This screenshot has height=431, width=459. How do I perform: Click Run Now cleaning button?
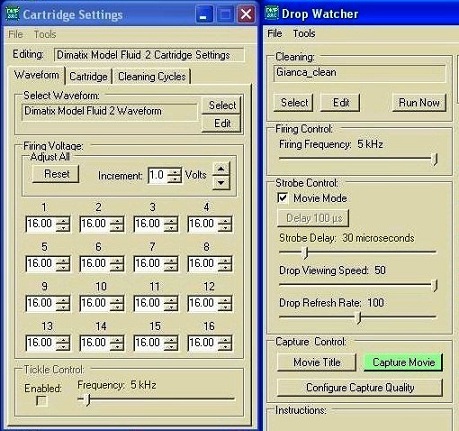[x=419, y=103]
